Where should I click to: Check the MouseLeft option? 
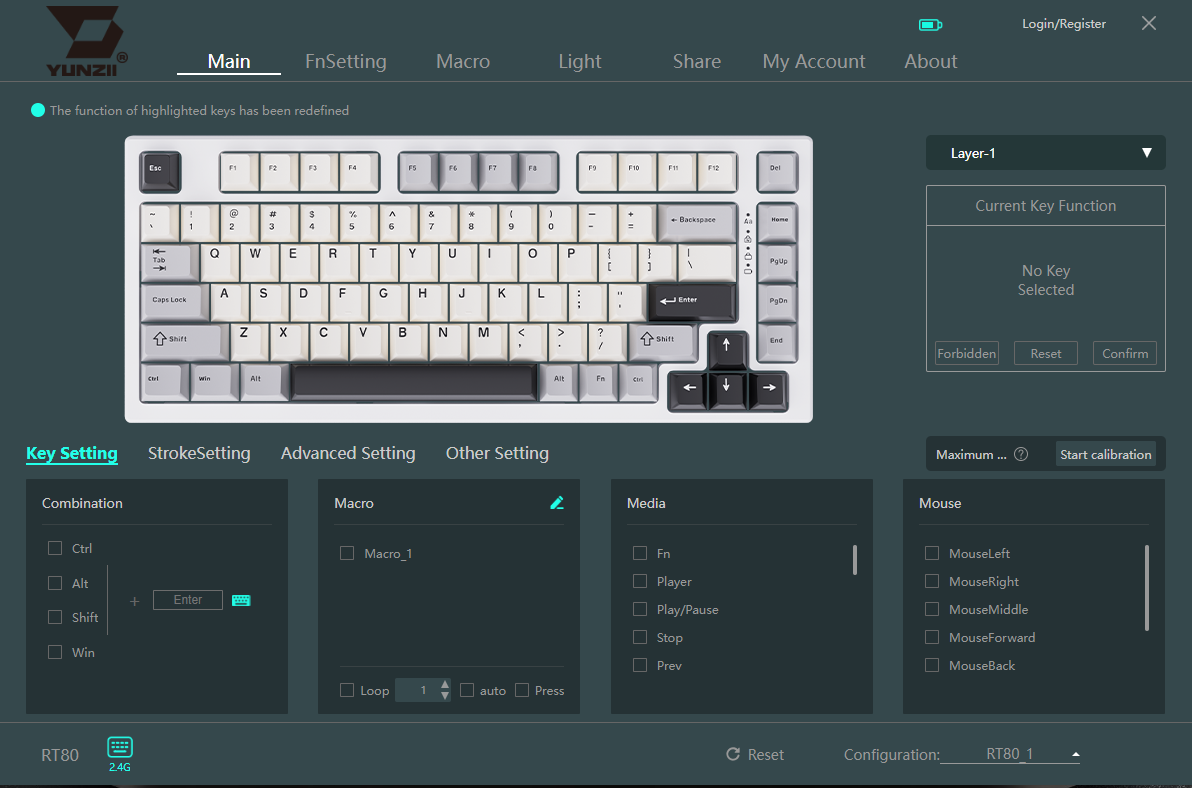[x=932, y=553]
